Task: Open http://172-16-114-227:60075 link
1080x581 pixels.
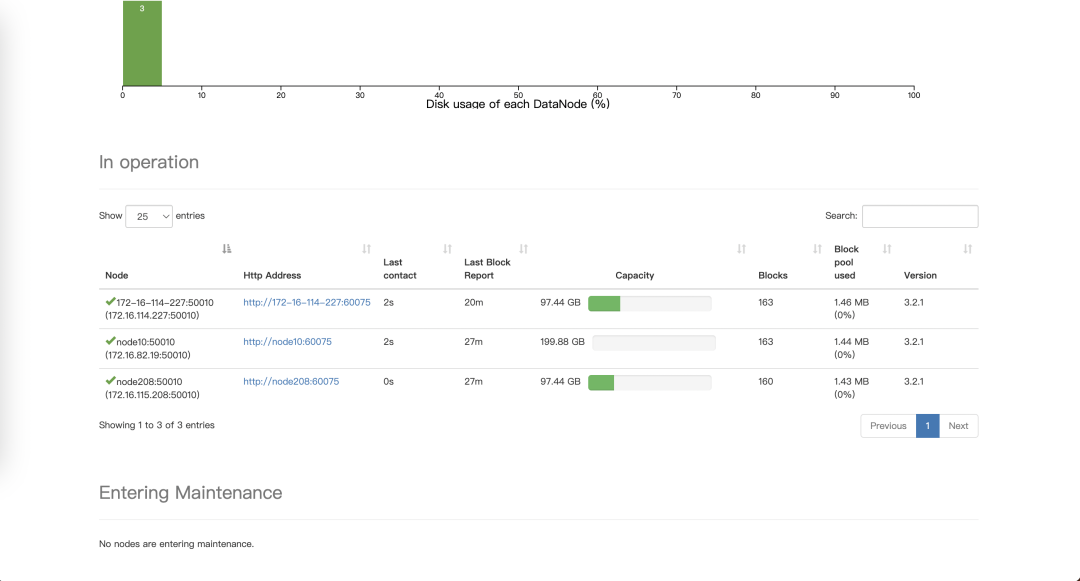Action: coord(306,302)
